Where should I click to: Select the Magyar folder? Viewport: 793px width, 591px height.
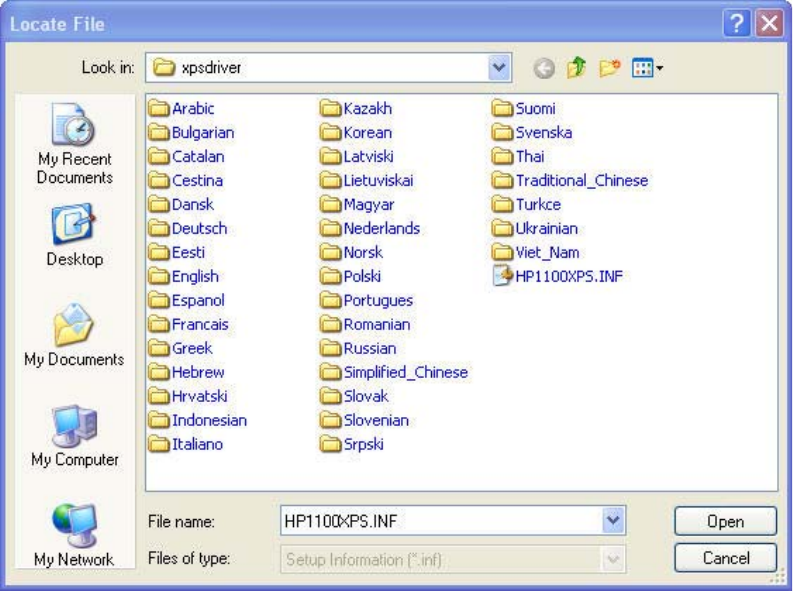357,204
